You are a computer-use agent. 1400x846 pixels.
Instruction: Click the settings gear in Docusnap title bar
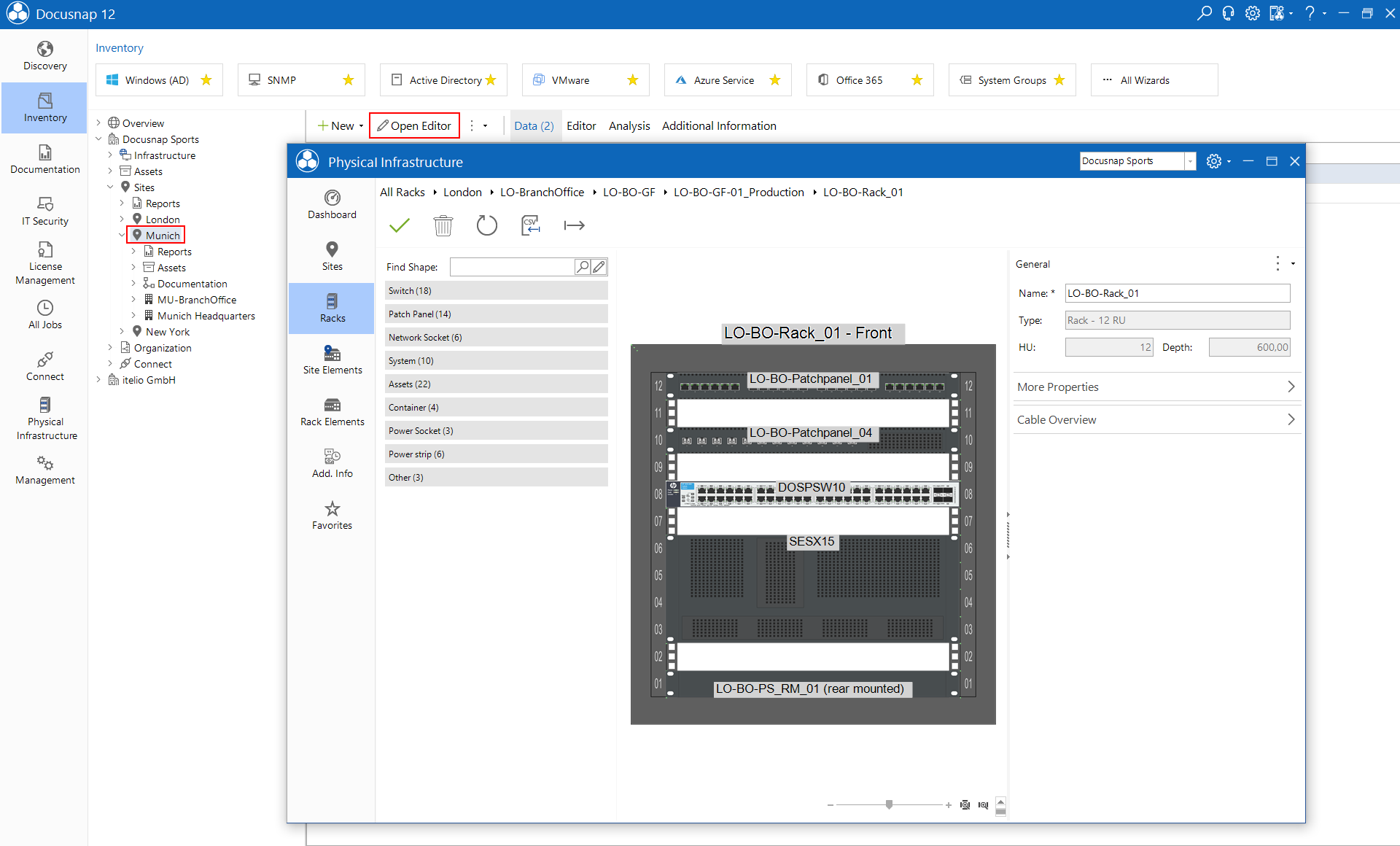point(1253,13)
